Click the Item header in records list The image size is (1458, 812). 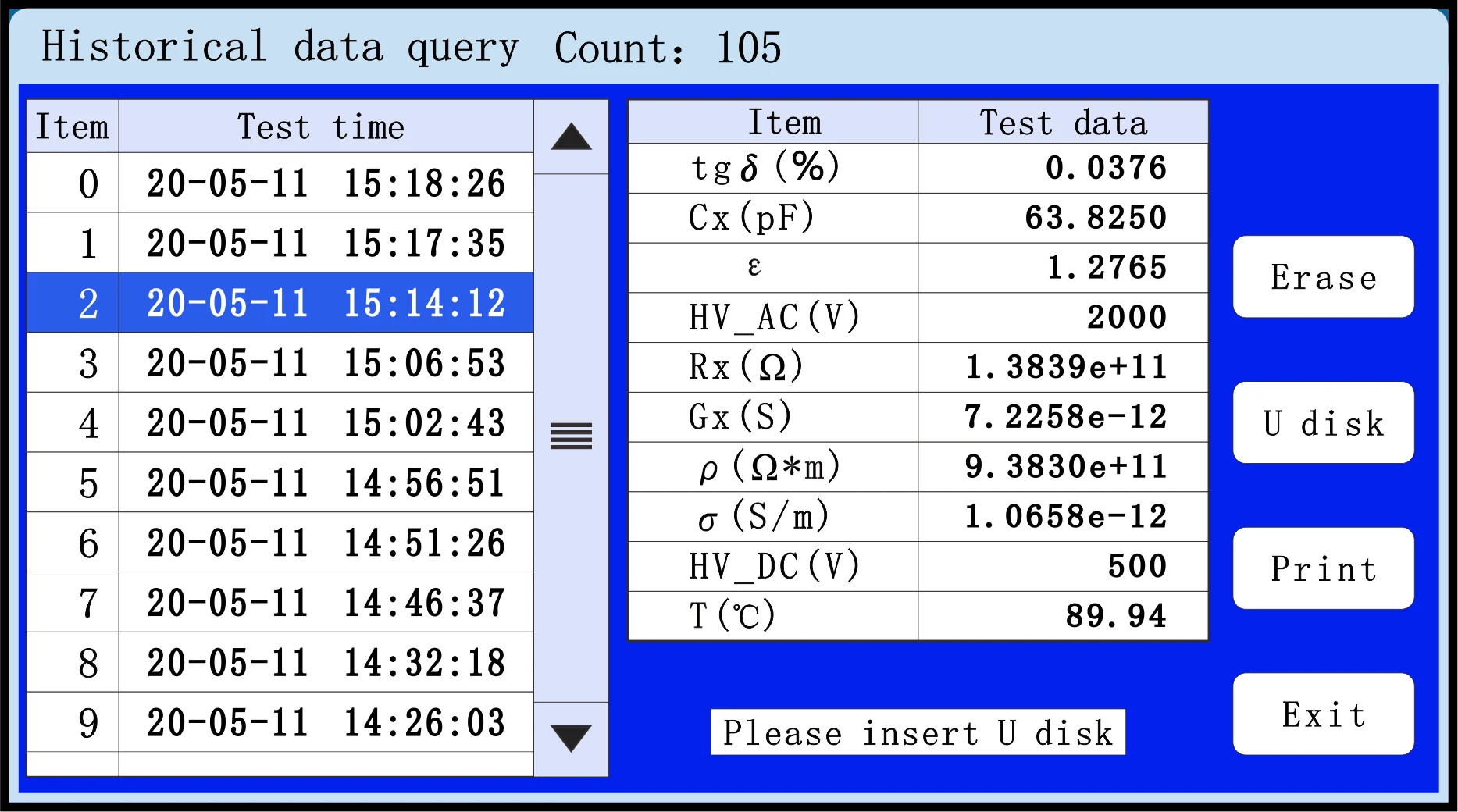[x=73, y=126]
